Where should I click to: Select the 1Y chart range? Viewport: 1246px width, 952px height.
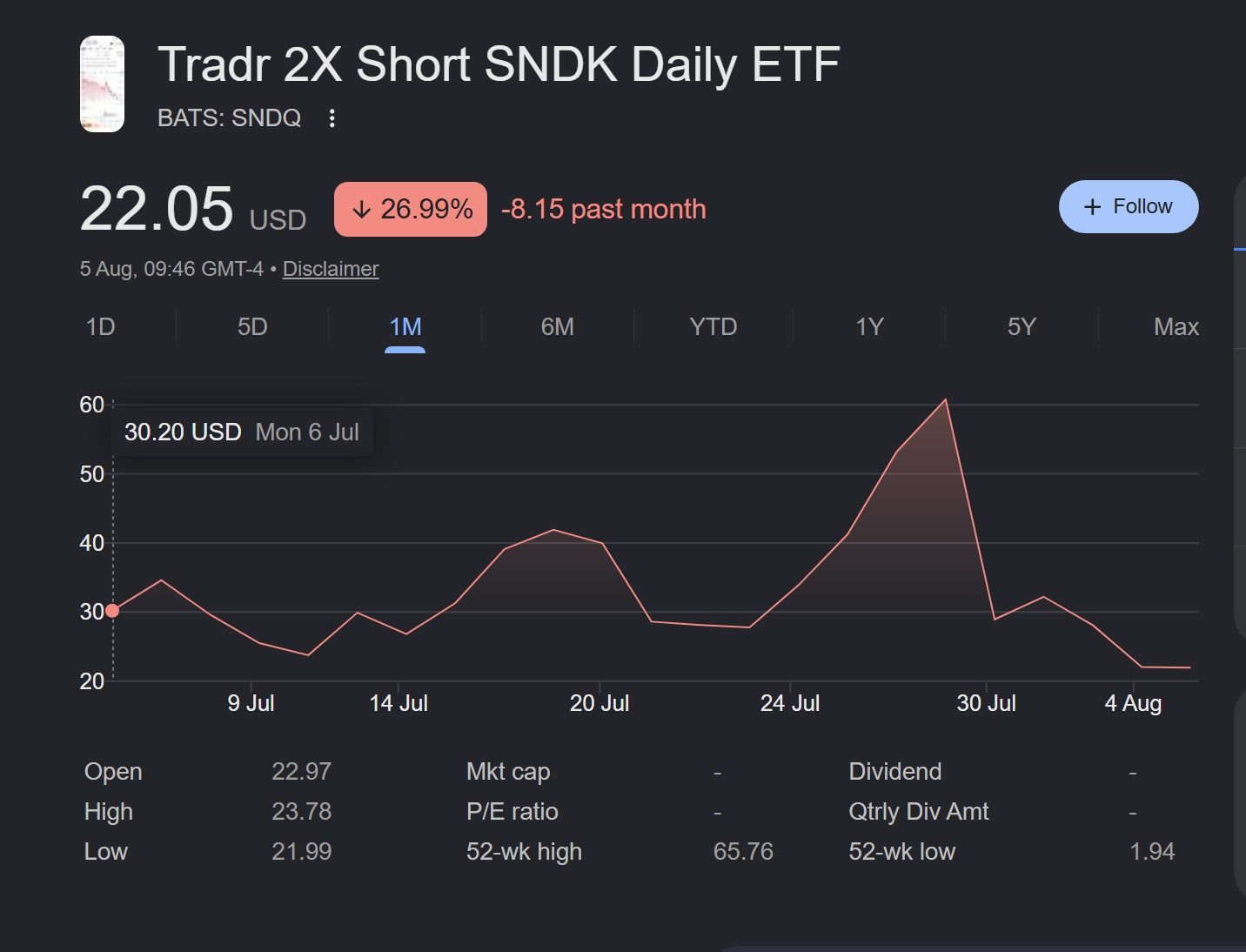click(x=869, y=327)
